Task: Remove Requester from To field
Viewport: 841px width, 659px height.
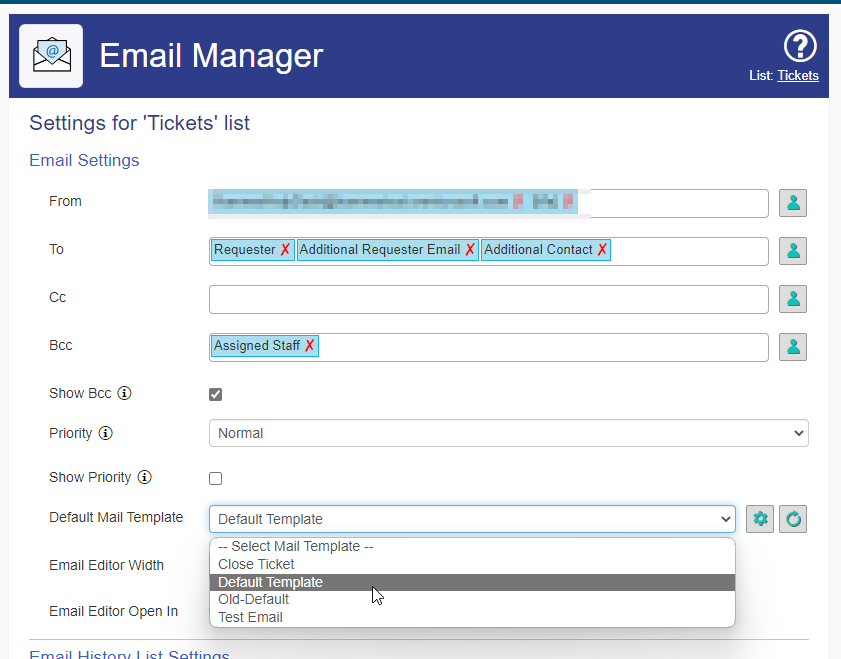Action: [x=285, y=249]
